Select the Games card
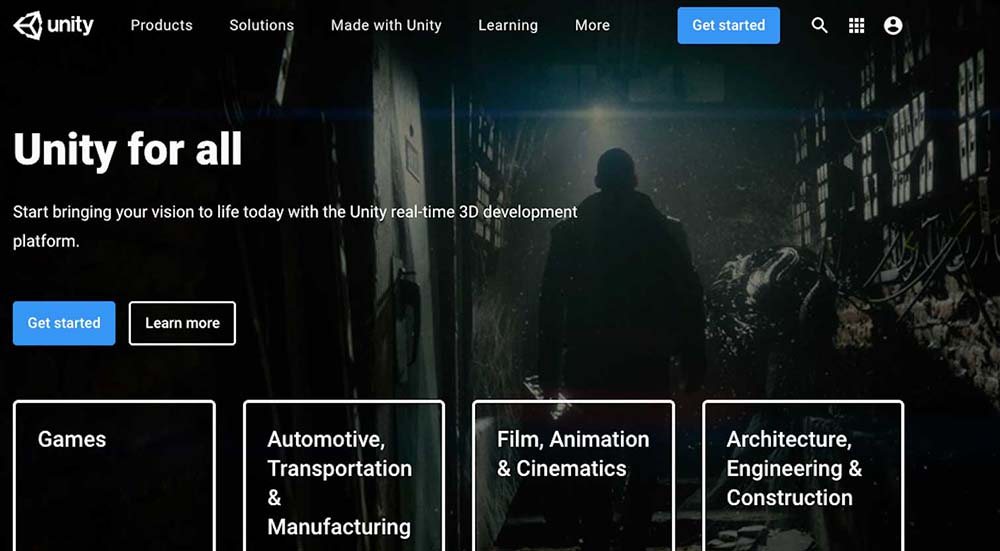The image size is (1000, 551). (x=114, y=476)
